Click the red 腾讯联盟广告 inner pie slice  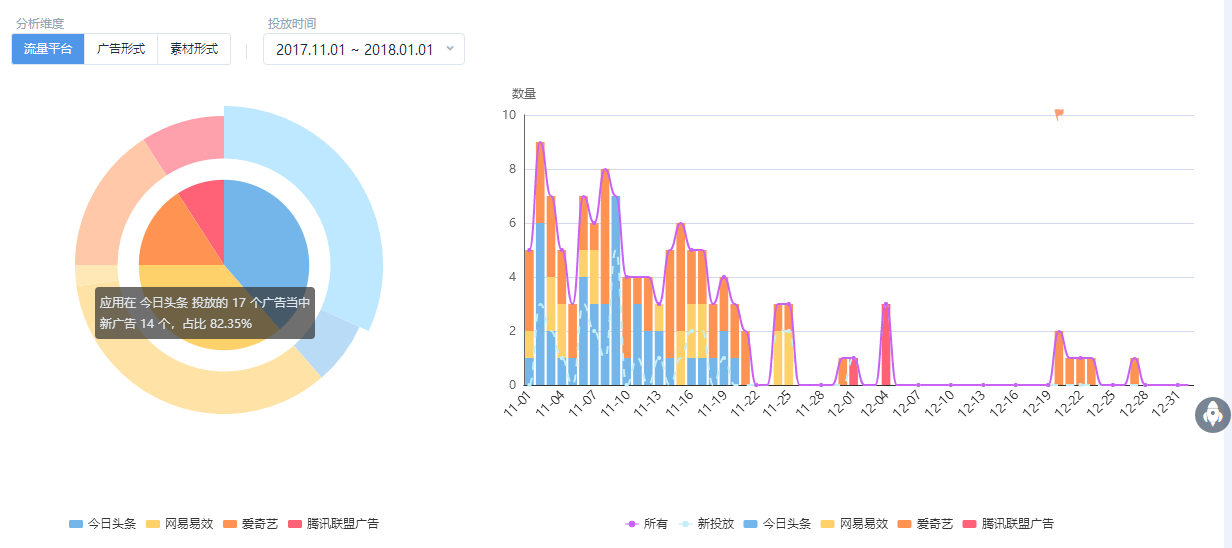(x=205, y=200)
